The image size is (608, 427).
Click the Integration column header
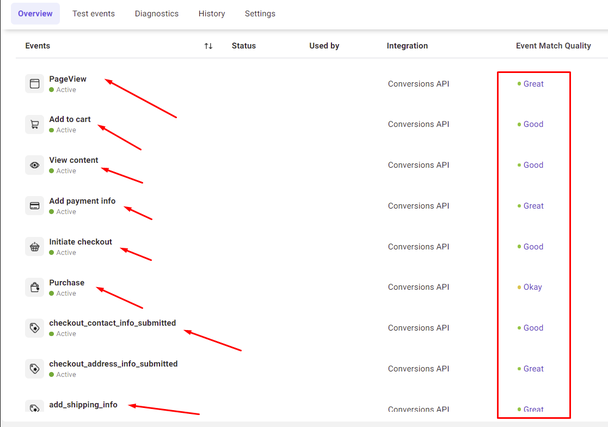coord(407,46)
